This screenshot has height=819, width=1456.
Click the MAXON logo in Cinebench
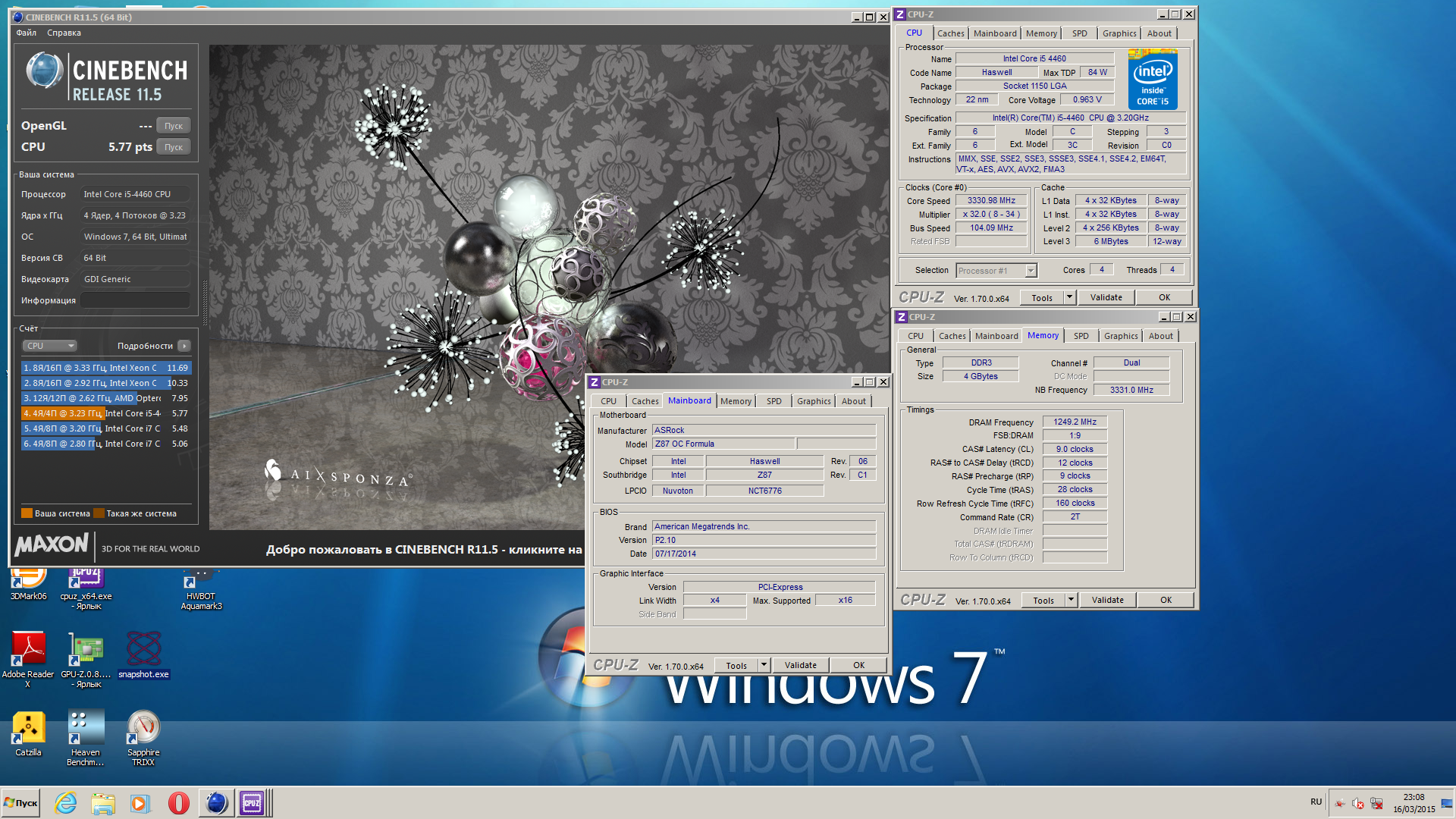[52, 544]
